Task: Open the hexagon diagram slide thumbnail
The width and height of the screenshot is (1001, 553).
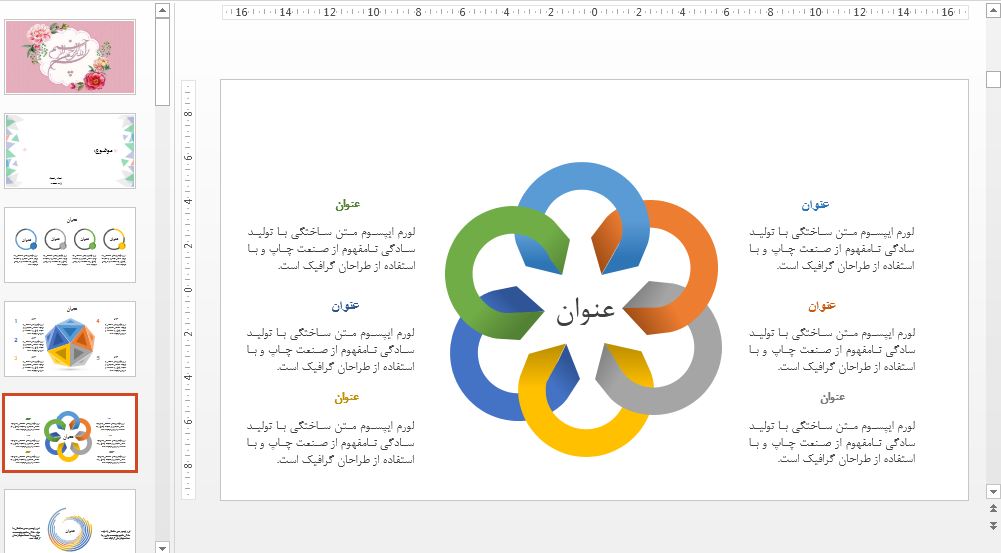Action: 70,339
